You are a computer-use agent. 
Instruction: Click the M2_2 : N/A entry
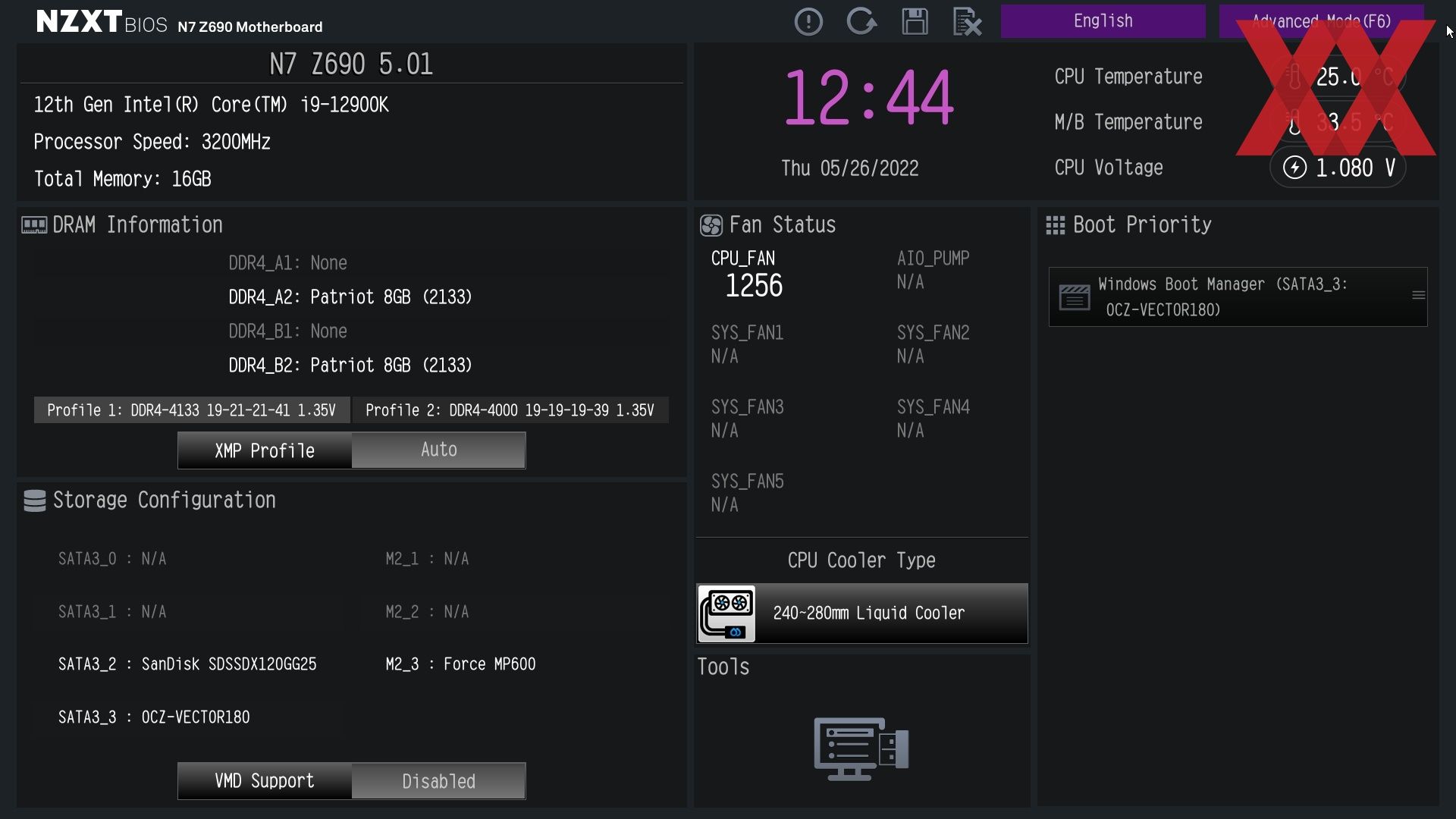427,612
